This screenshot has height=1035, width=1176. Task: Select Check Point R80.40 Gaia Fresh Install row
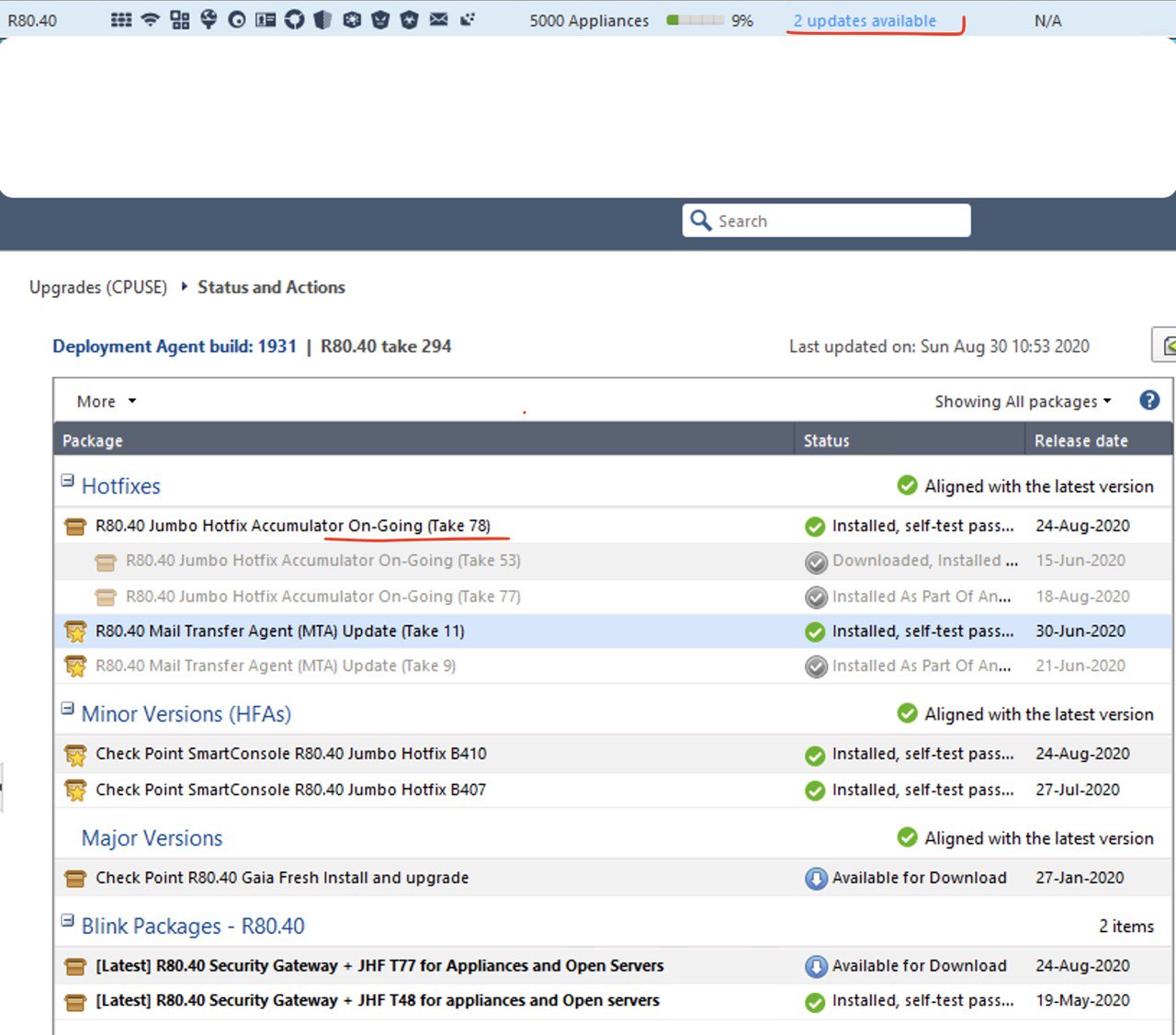(613, 878)
